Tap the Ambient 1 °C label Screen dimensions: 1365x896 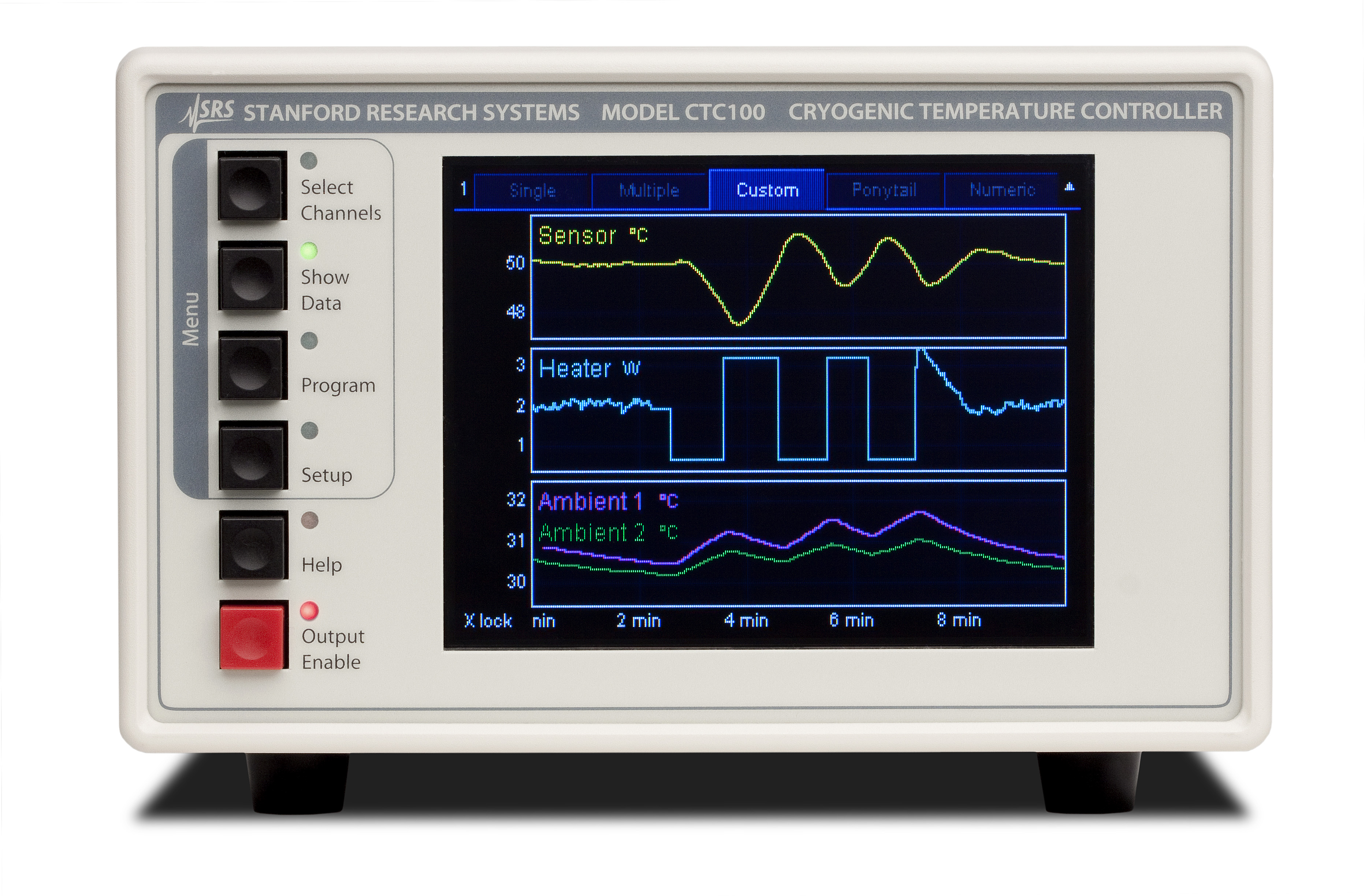point(608,501)
